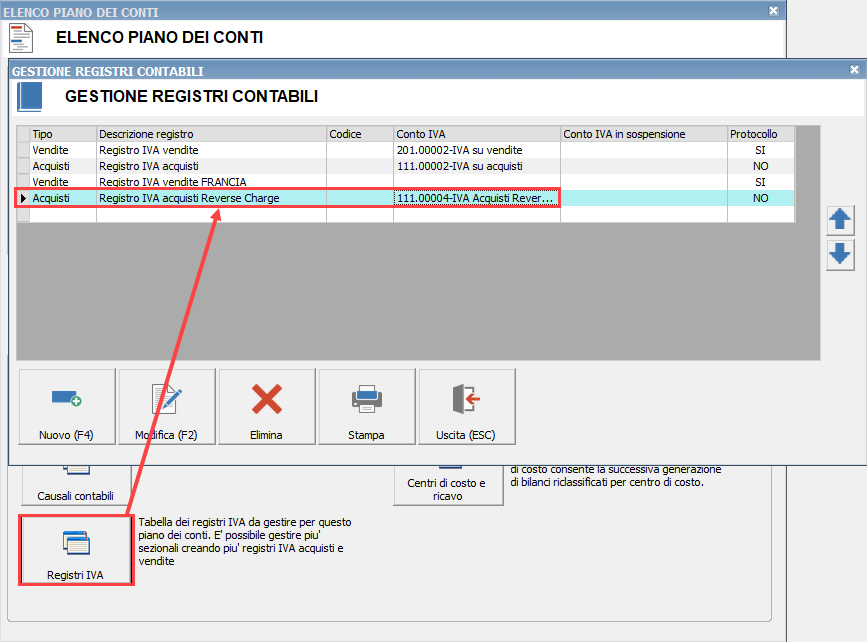
Task: Click the Nuovo (F4) button
Action: coord(67,406)
